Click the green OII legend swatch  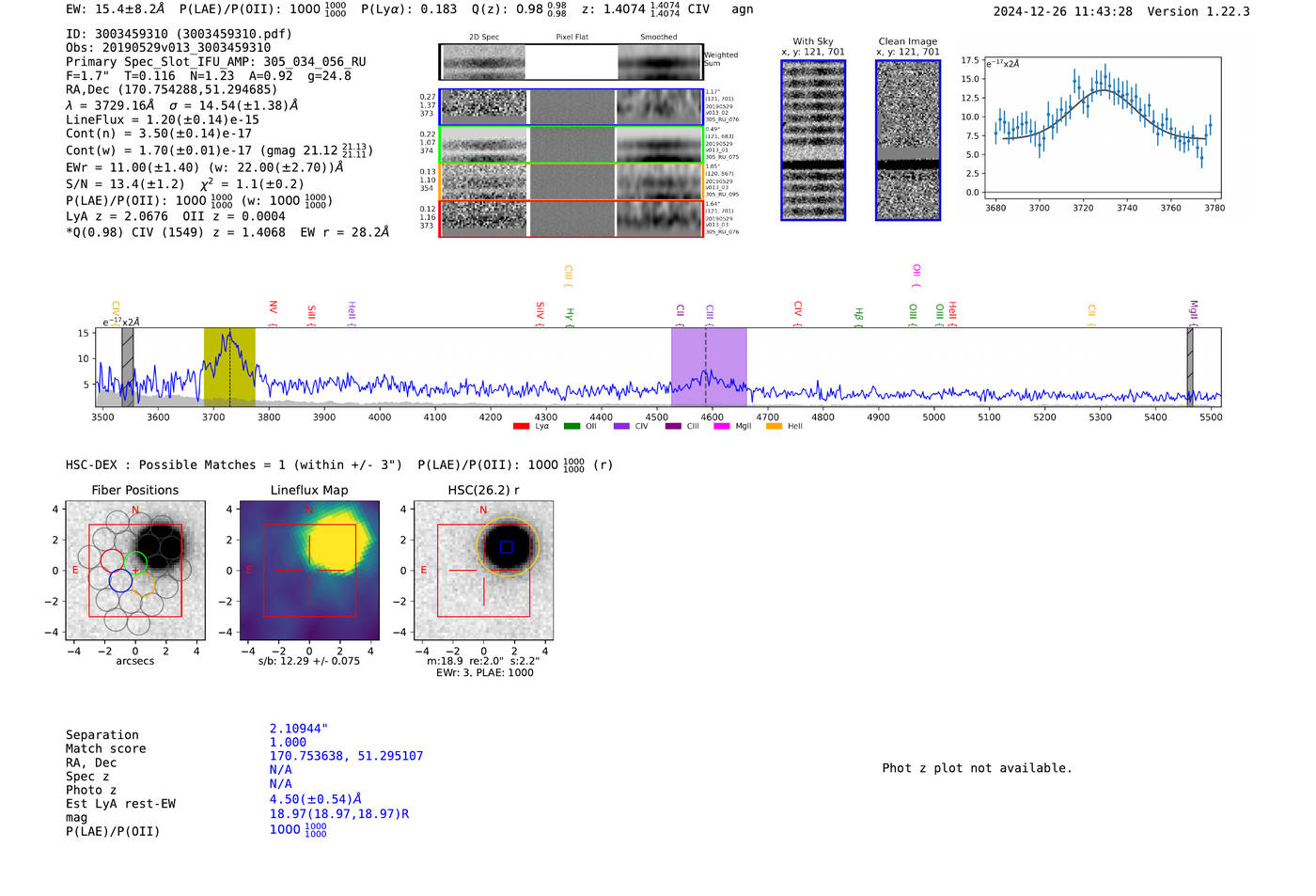coord(572,426)
